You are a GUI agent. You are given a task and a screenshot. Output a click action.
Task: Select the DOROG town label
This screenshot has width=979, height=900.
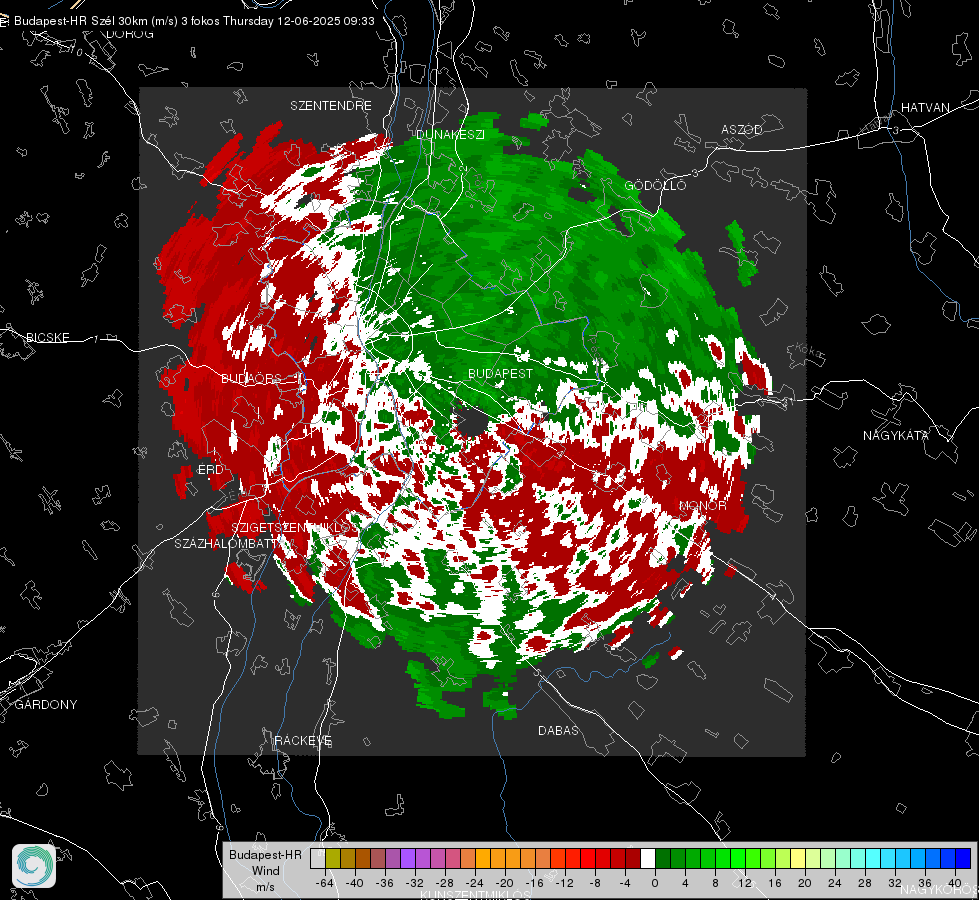click(x=130, y=34)
